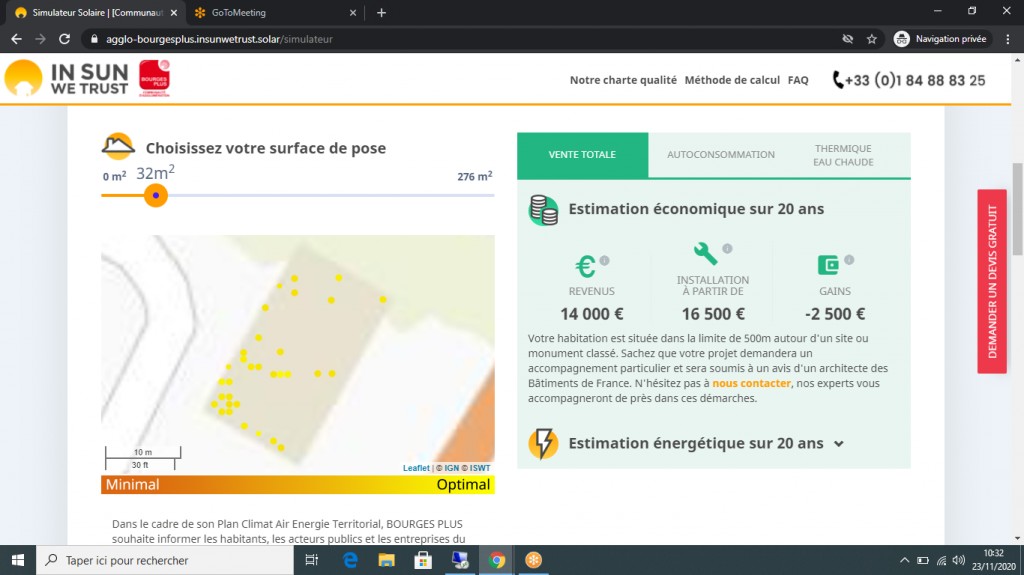Open Notre charte qualité page

623,80
